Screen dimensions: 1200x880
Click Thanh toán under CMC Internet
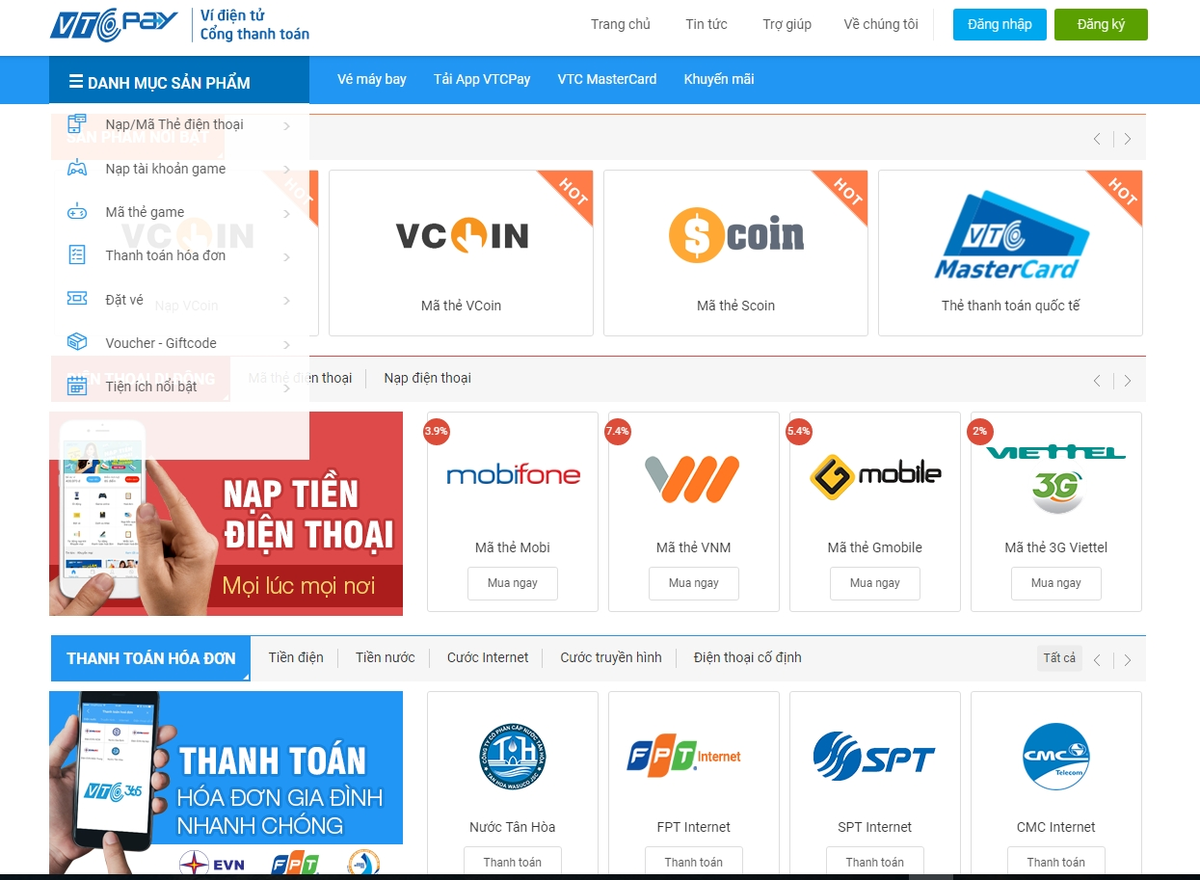[1056, 862]
